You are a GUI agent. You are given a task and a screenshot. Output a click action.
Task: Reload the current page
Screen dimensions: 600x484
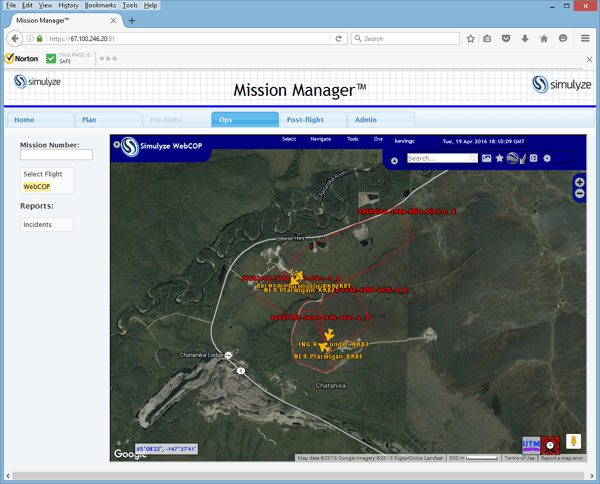pos(338,39)
